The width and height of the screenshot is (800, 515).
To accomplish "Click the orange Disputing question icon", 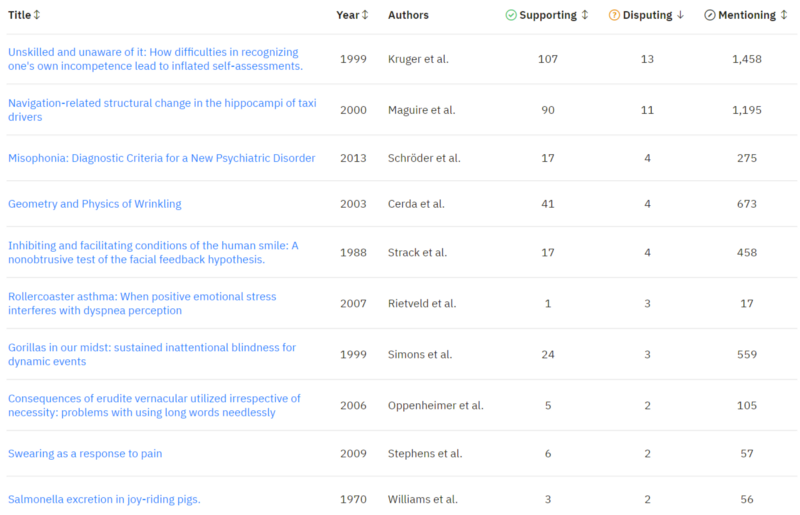I will pos(614,15).
